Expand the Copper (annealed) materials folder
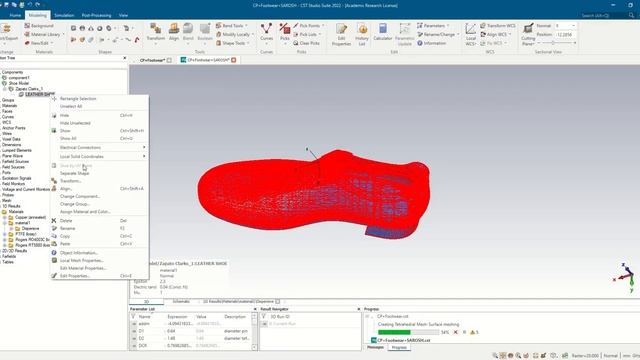The height and width of the screenshot is (360, 640). (x=5, y=218)
